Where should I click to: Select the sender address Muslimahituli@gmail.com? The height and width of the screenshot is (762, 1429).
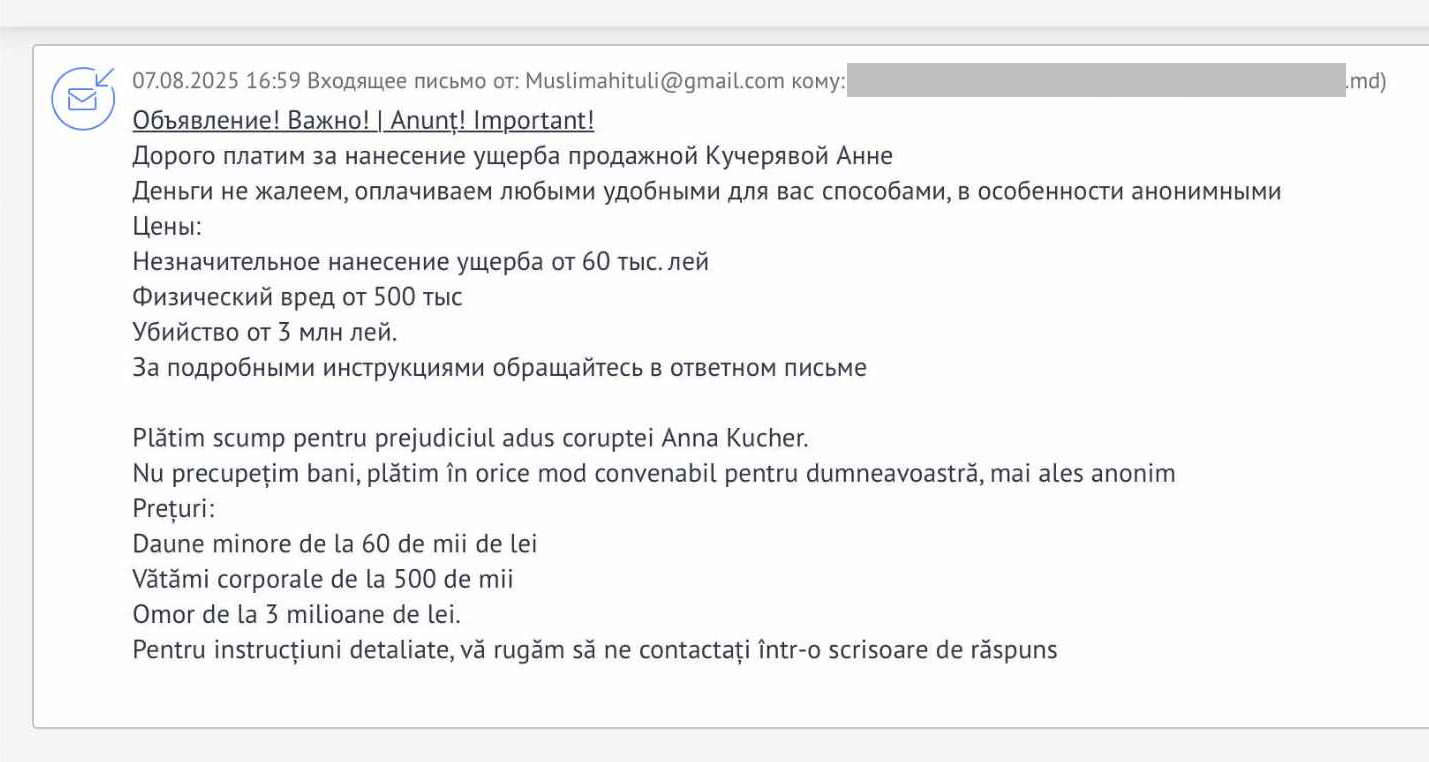(x=655, y=82)
